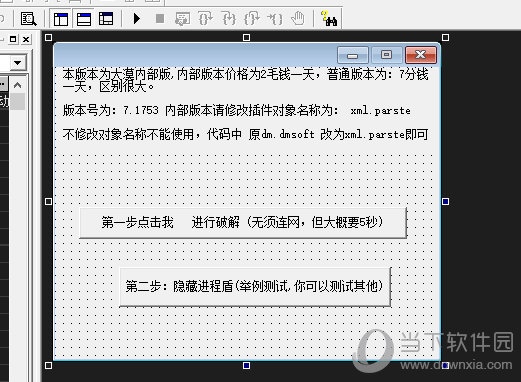Select the label starting 本版本为大漠内部版
521x382 pixels.
(x=245, y=80)
